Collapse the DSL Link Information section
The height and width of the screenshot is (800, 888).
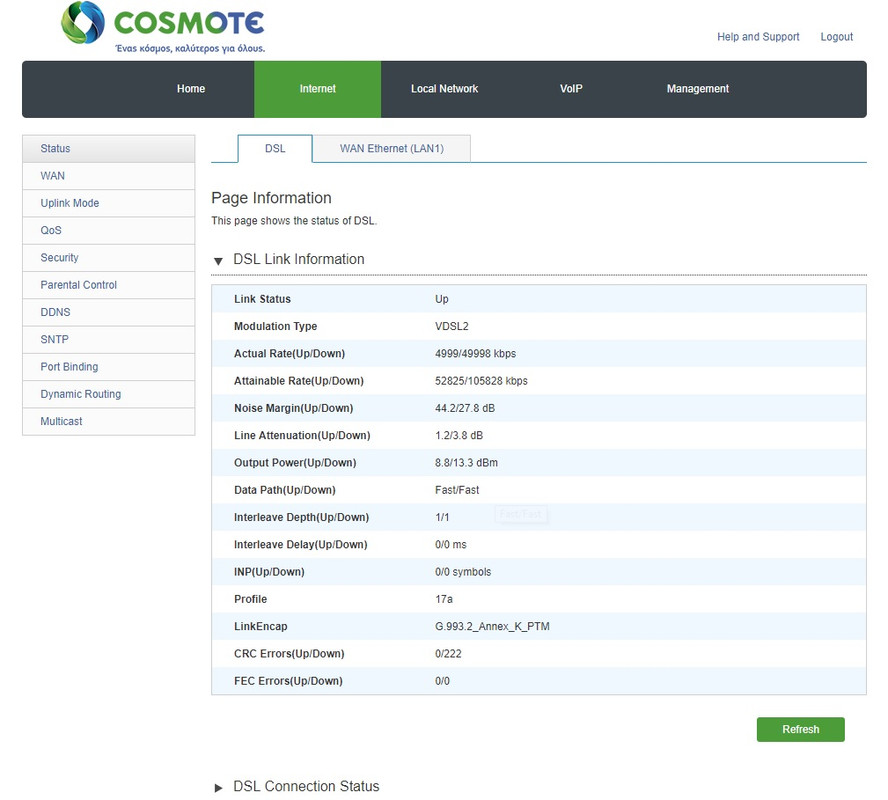[x=218, y=261]
